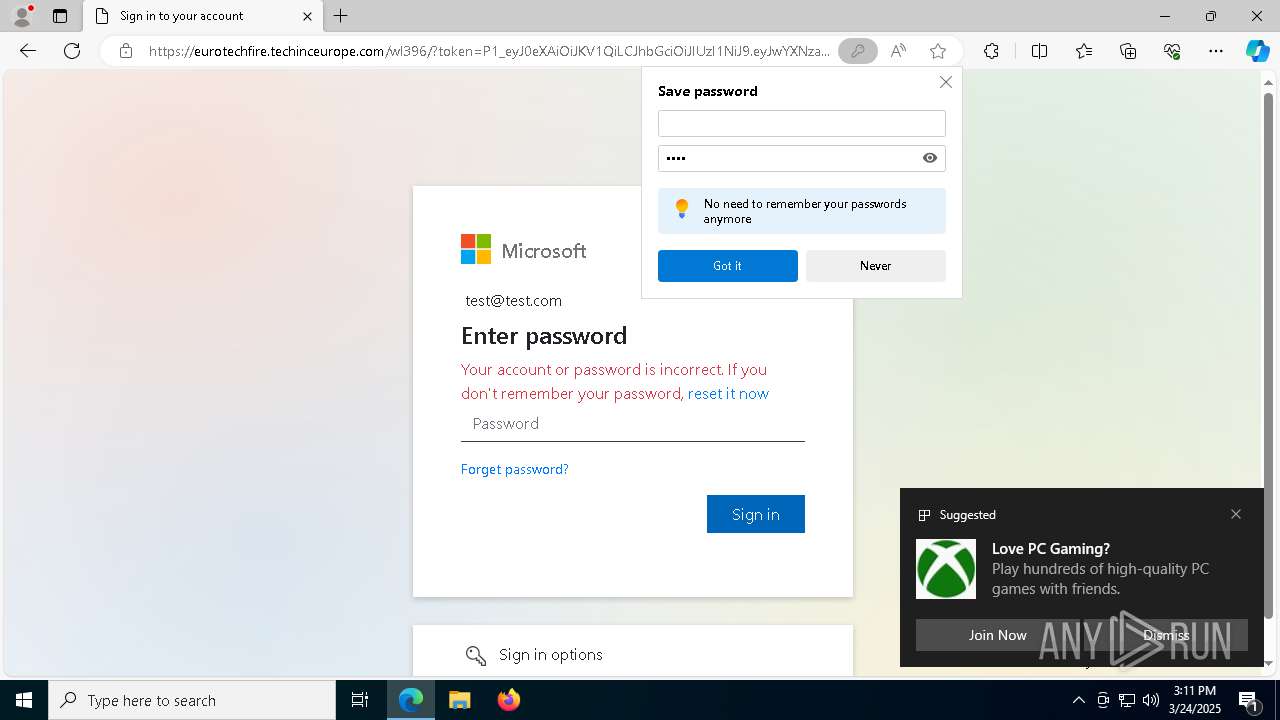This screenshot has width=1280, height=720.
Task: Click the test@test.com account text
Action: click(513, 301)
